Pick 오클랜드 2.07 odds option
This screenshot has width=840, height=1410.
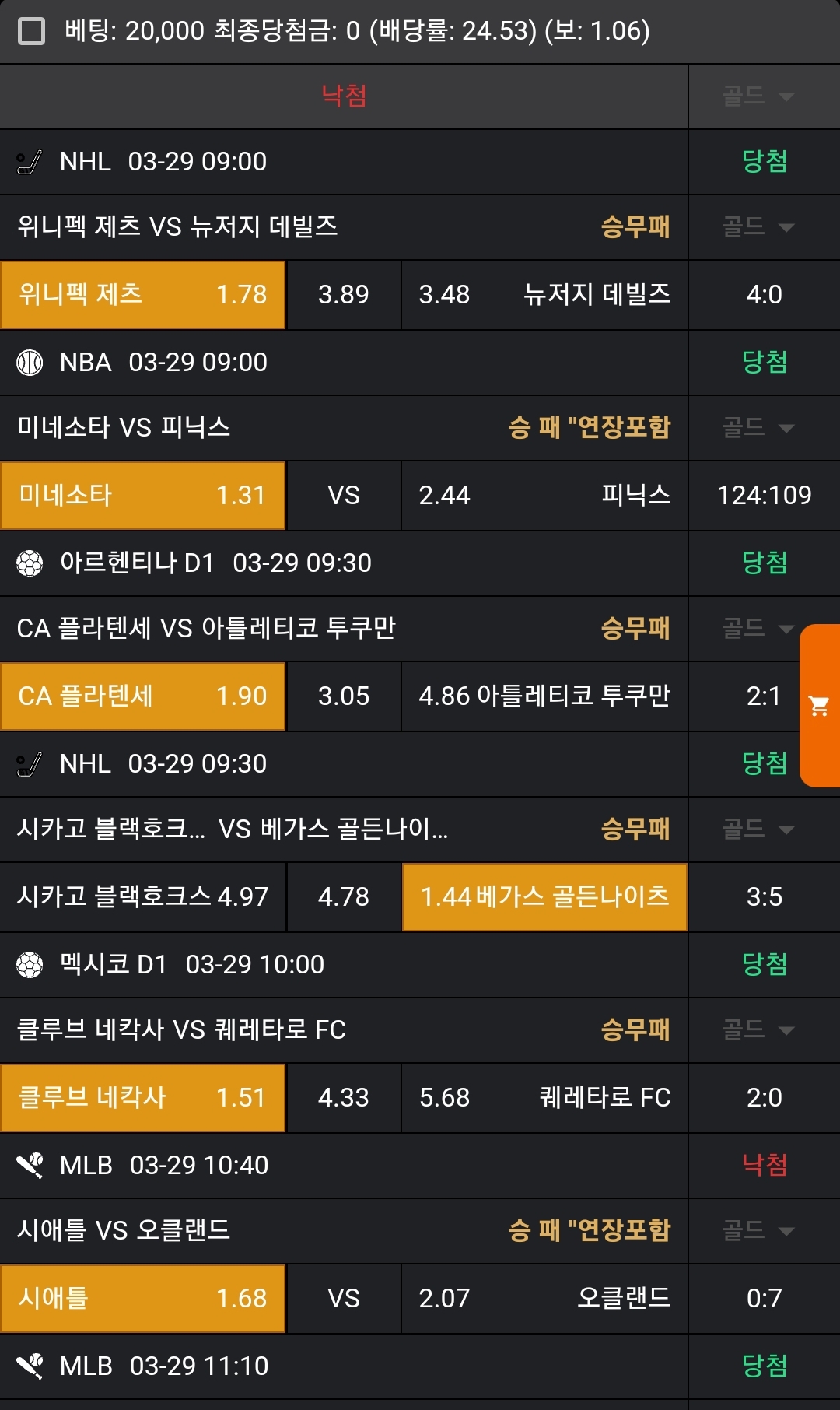tap(544, 1299)
